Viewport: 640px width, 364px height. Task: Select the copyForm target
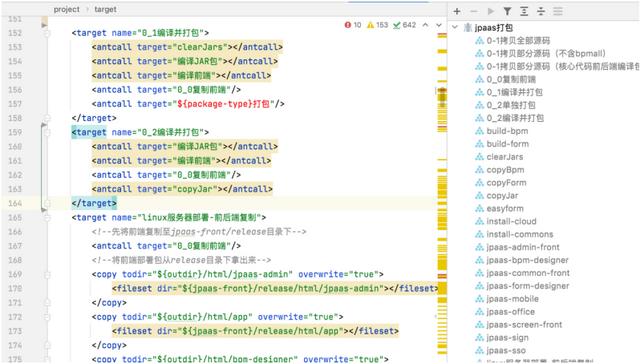pyautogui.click(x=506, y=183)
